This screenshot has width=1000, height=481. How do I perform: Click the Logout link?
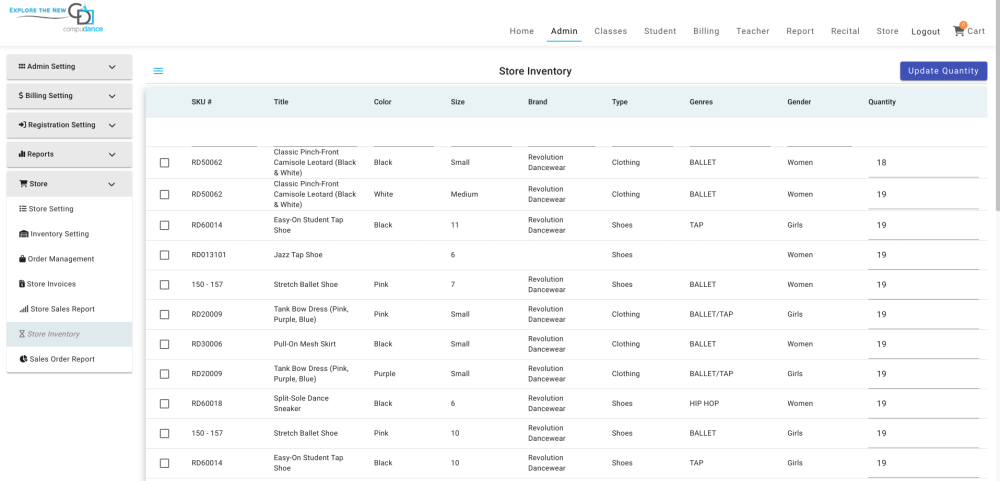click(x=925, y=32)
